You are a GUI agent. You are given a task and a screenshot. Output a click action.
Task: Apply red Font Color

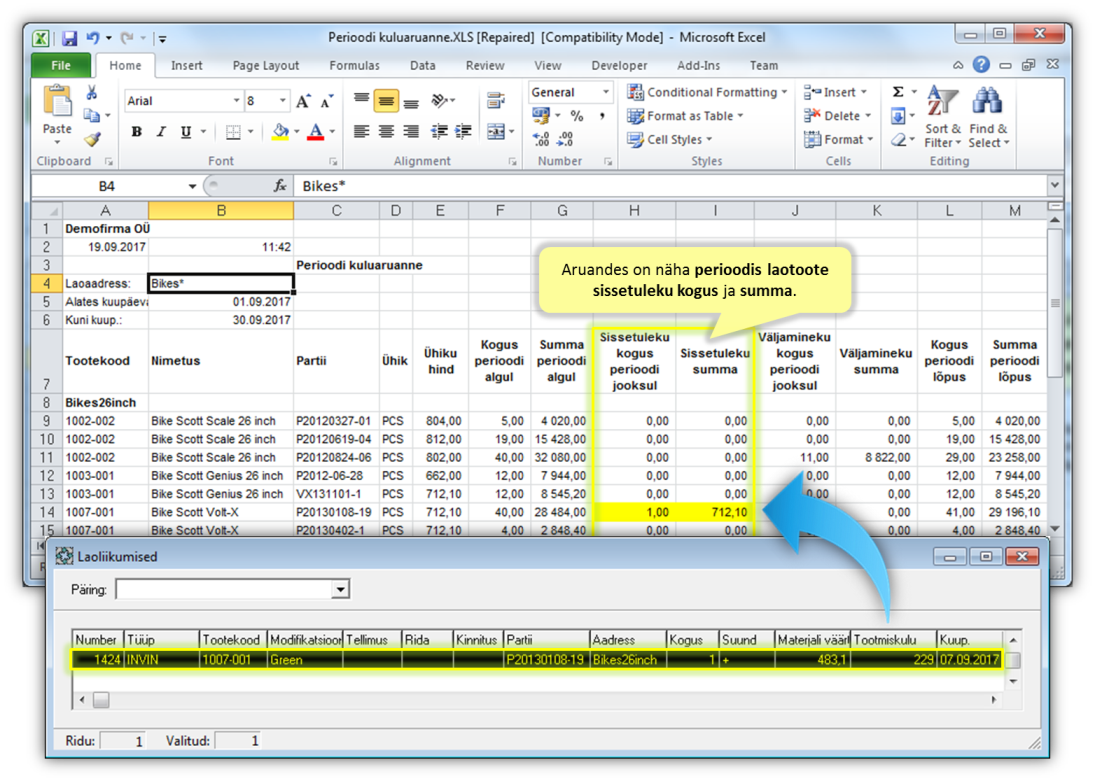[x=316, y=131]
